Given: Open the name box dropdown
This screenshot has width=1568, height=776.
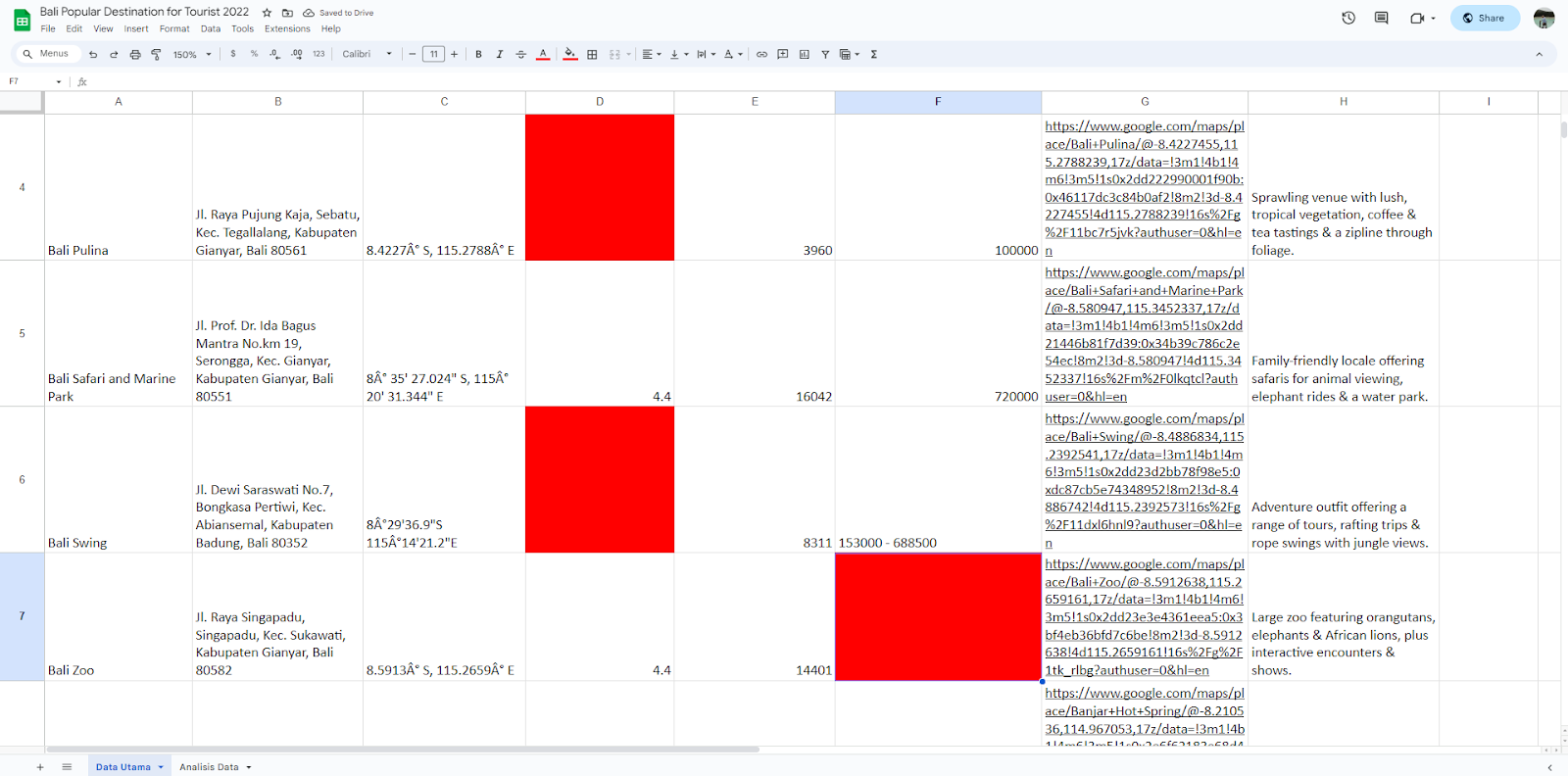Looking at the screenshot, I should (x=59, y=81).
